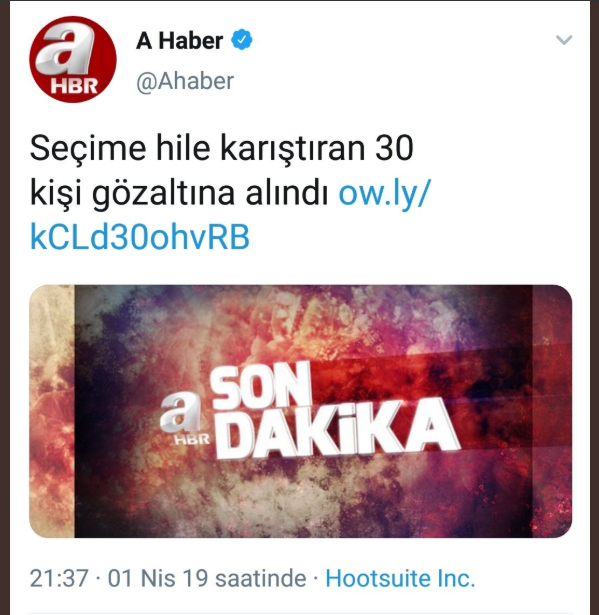Open the Hootsuite Inc. source link
This screenshot has width=599, height=615.
(x=400, y=578)
